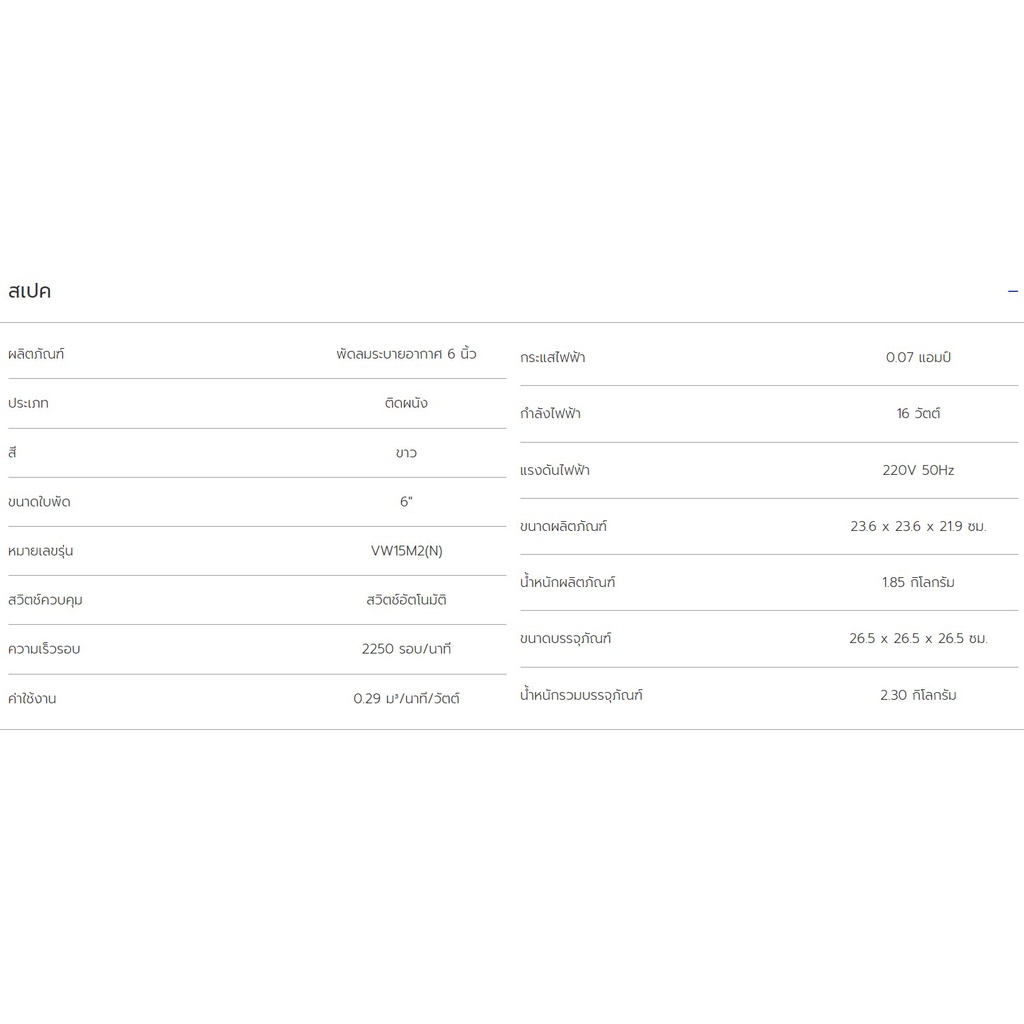Click the 26.5 x 26.5 x 26.5 ซม. value
Screen dimensions: 1024x1024
coord(918,638)
